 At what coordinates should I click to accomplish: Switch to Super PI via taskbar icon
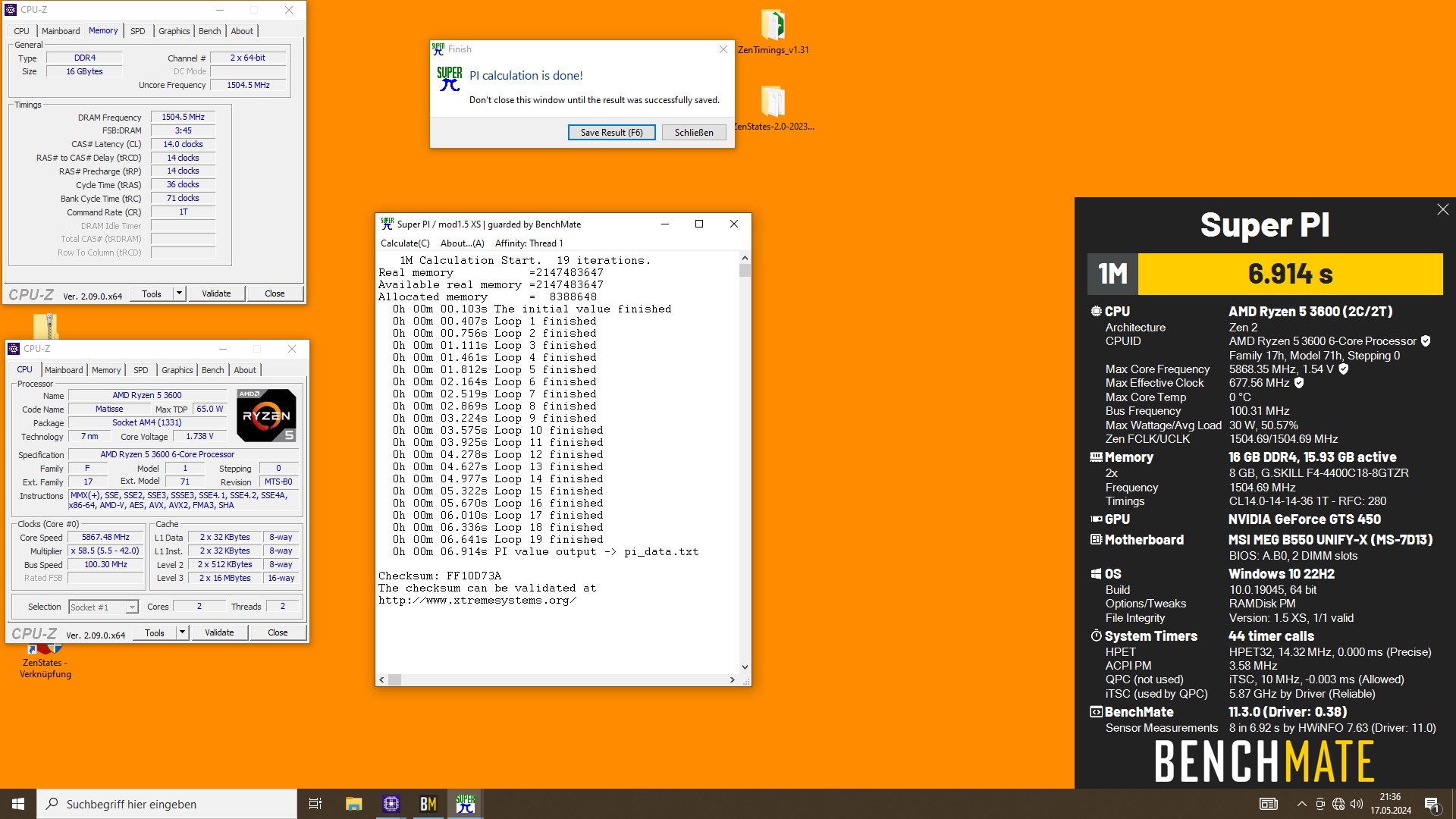click(x=466, y=804)
